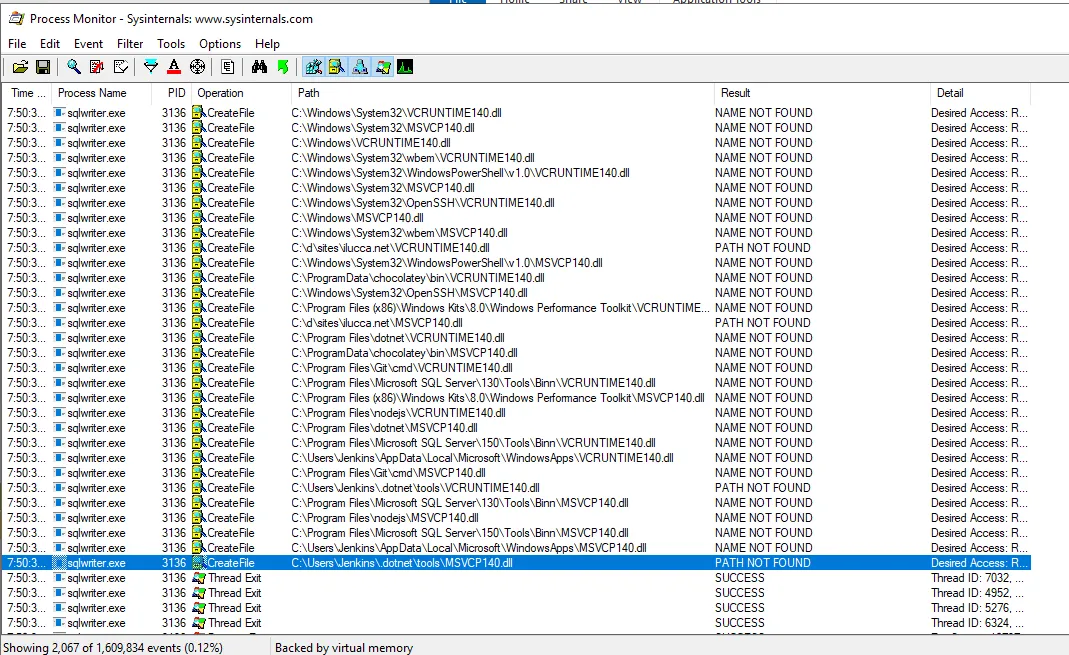The image size is (1069, 655).
Task: Select path Microsoft SQL Server\150\Tools\Binn\VCRUNTIME140.dll
Action: pos(473,442)
